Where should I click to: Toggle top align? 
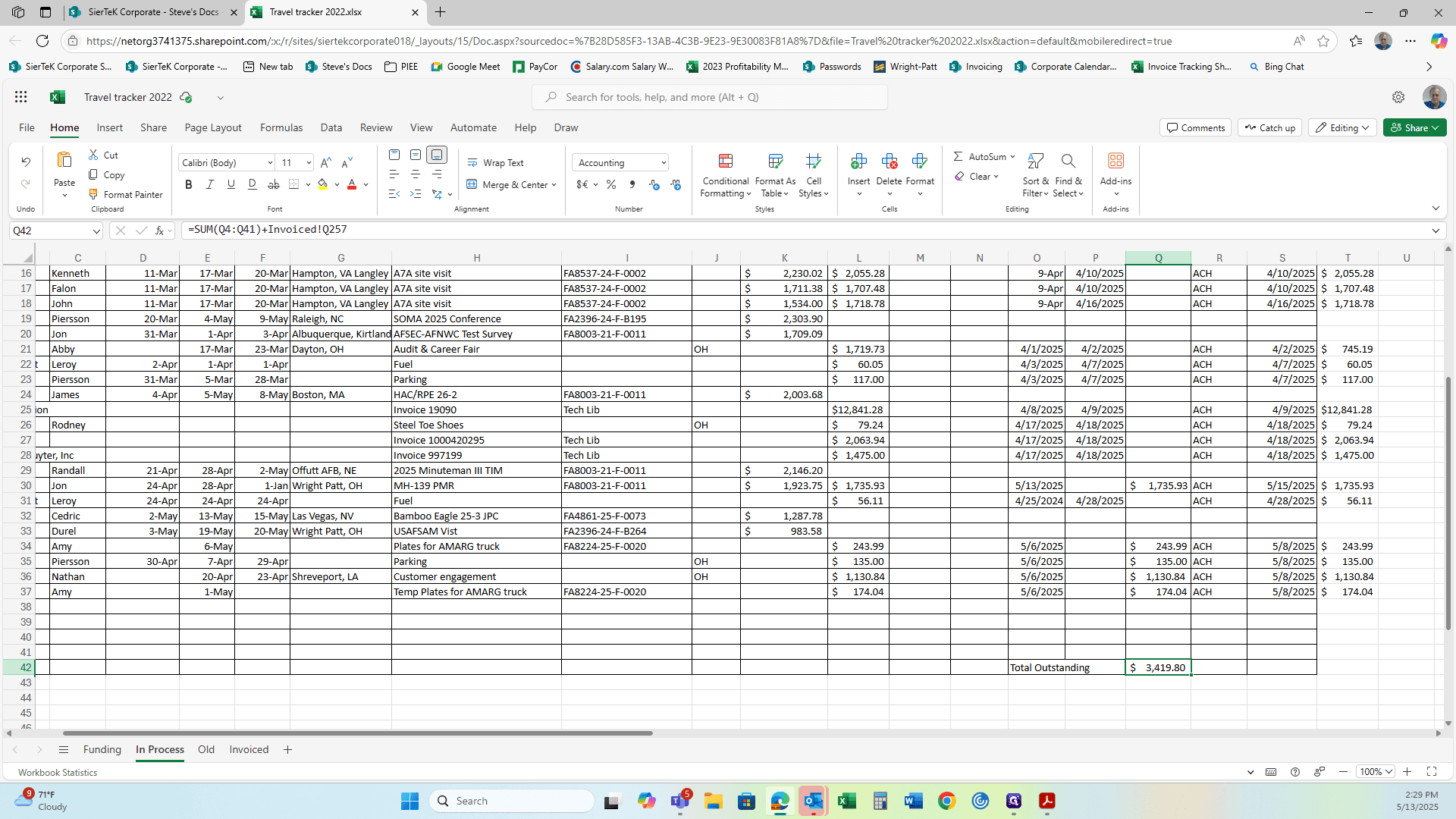[394, 155]
